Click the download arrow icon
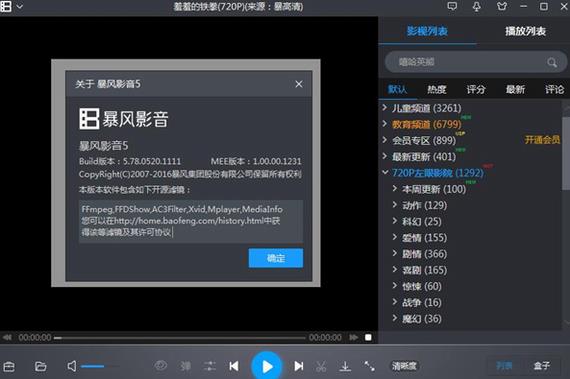570x379 pixels. pyautogui.click(x=345, y=366)
